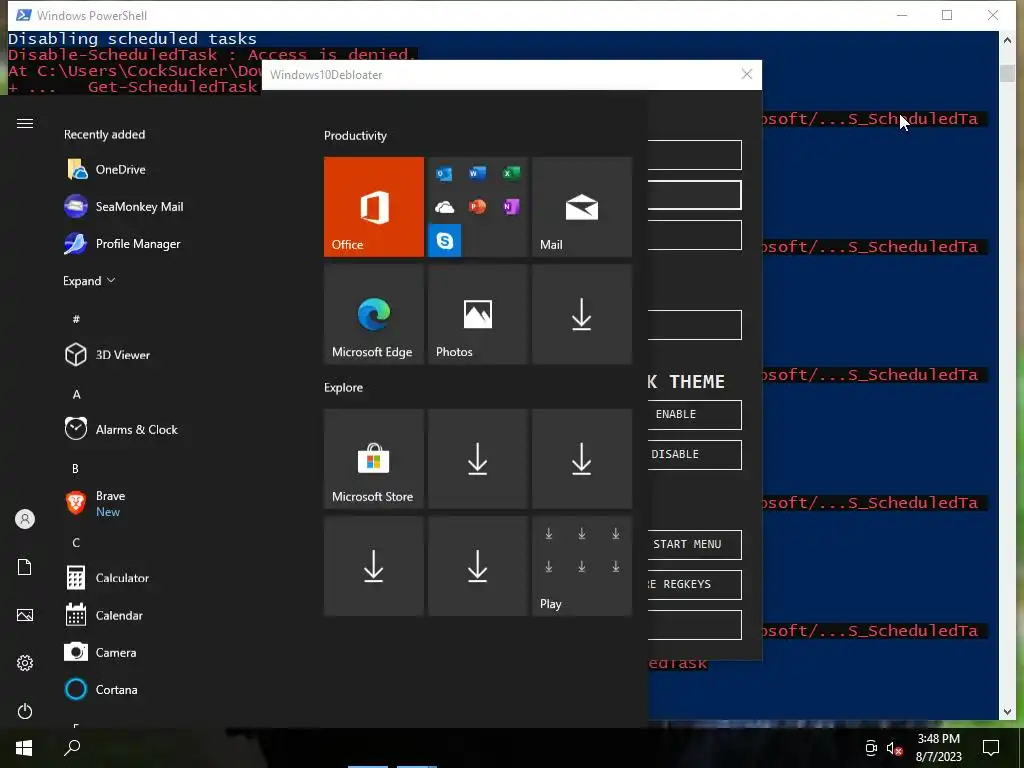Viewport: 1024px width, 768px height.
Task: Click the Explore group heading
Action: point(344,387)
